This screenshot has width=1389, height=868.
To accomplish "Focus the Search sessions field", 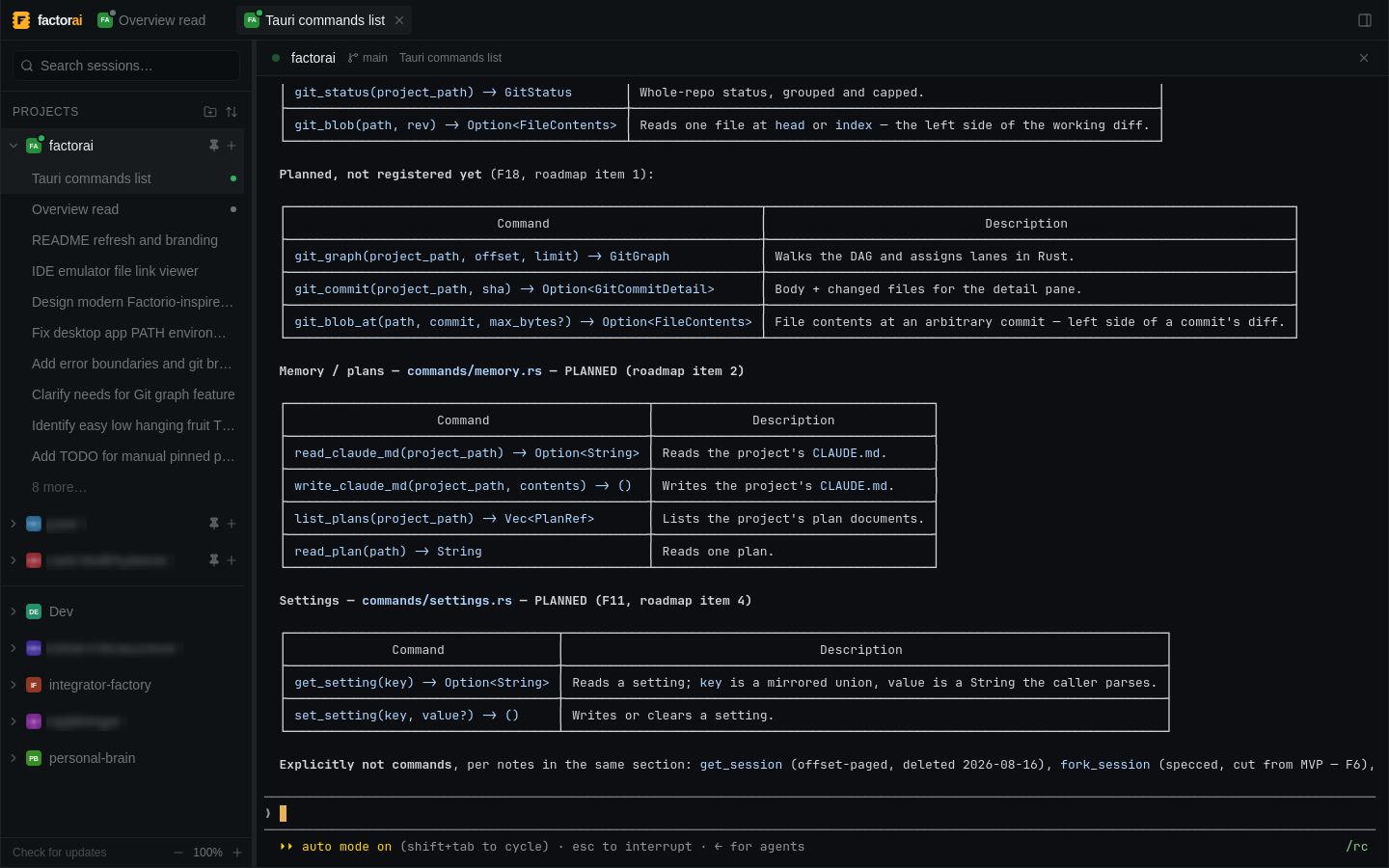I will [126, 66].
